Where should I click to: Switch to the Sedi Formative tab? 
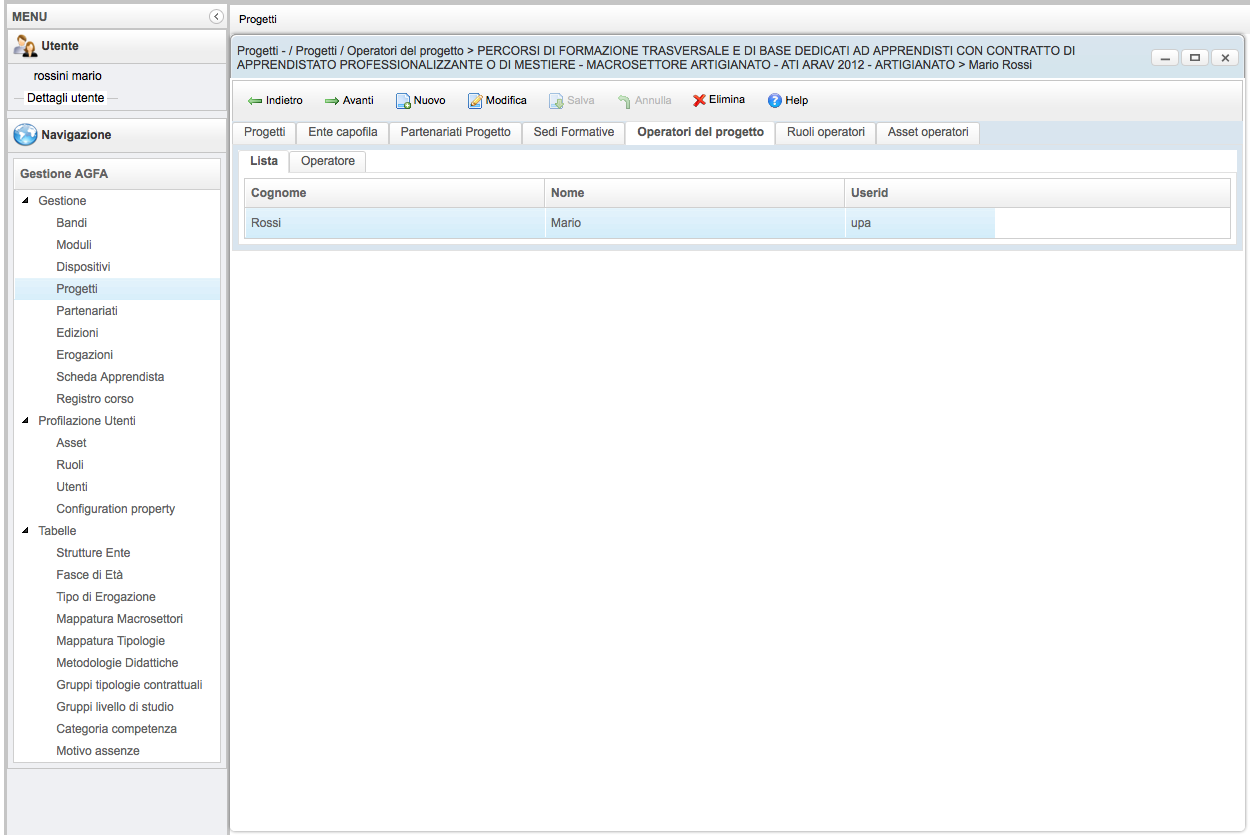pos(573,132)
